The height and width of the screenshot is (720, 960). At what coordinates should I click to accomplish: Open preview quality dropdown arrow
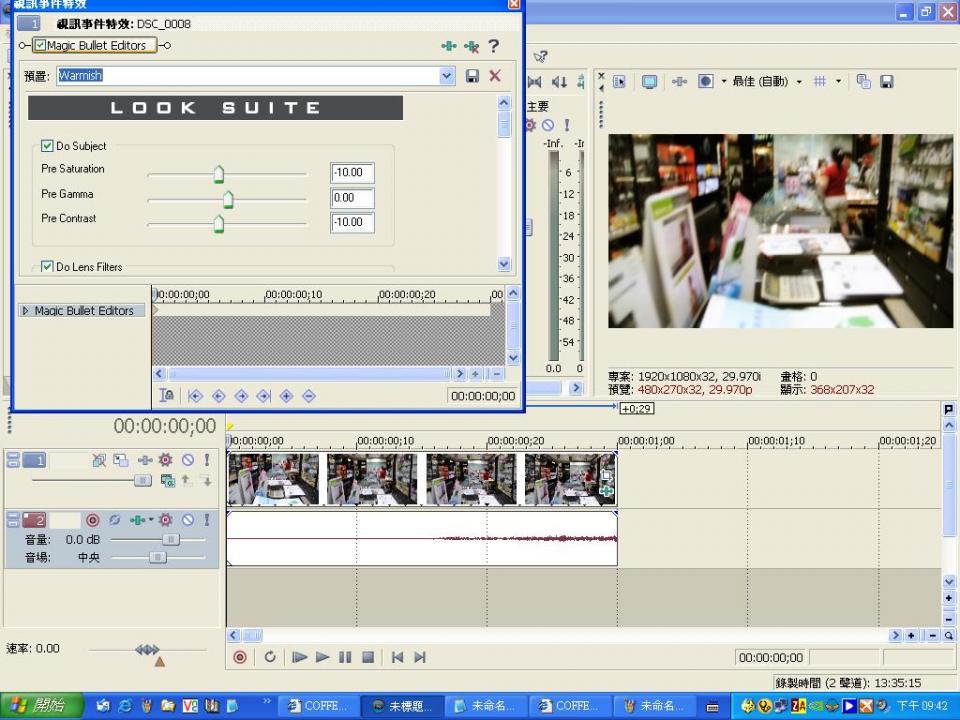pyautogui.click(x=799, y=82)
